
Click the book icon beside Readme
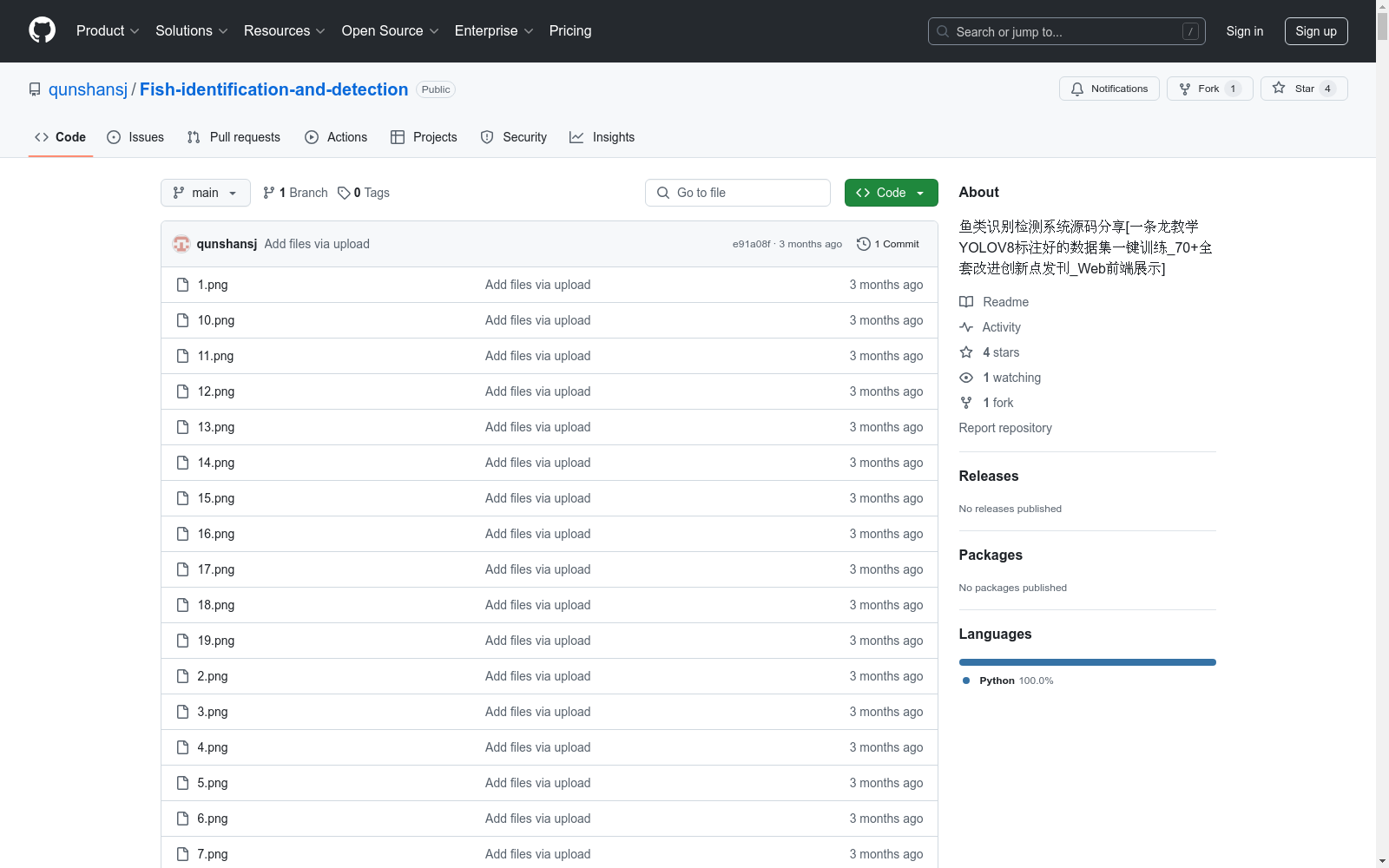pyautogui.click(x=966, y=302)
